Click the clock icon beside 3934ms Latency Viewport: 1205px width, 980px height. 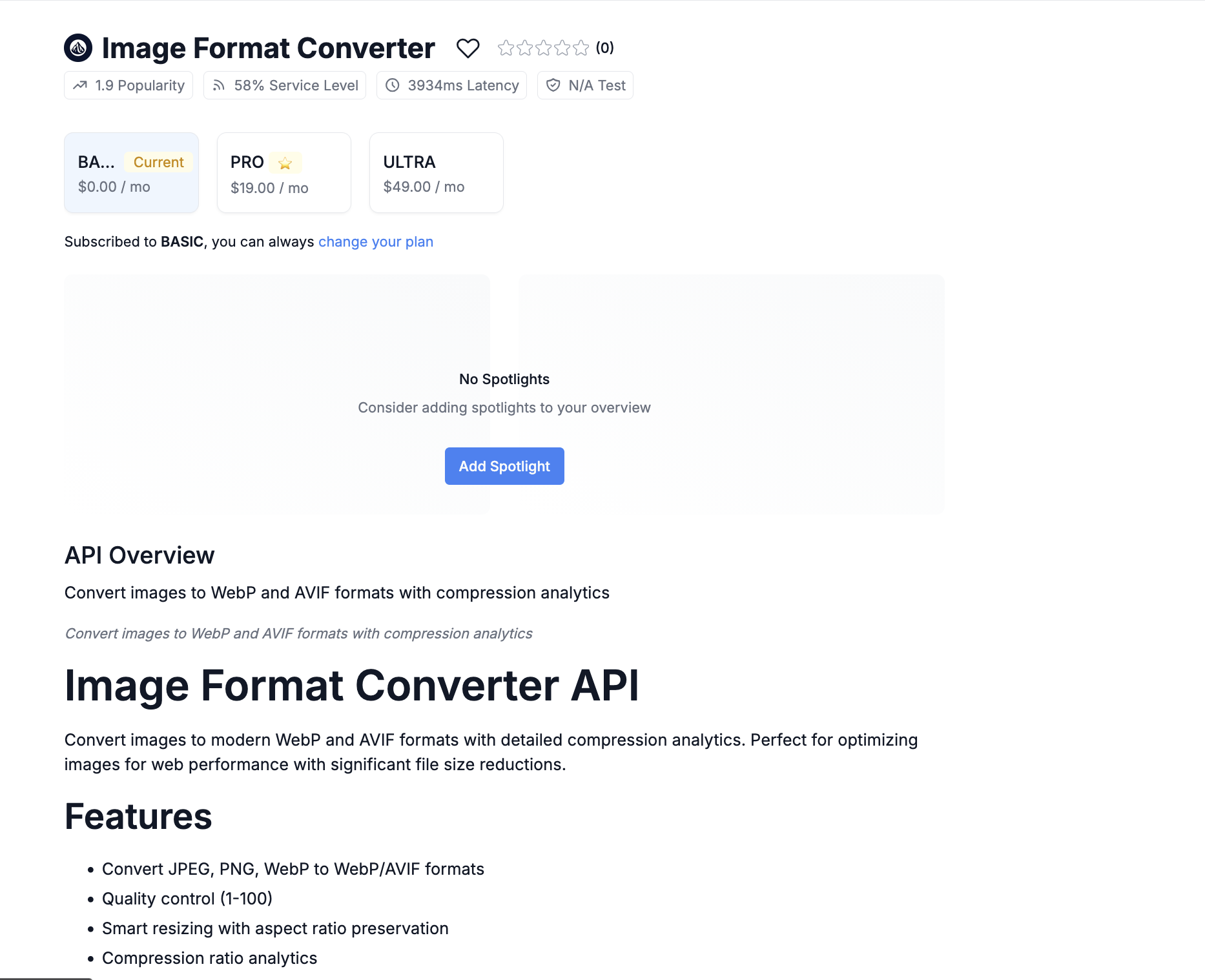click(x=393, y=85)
